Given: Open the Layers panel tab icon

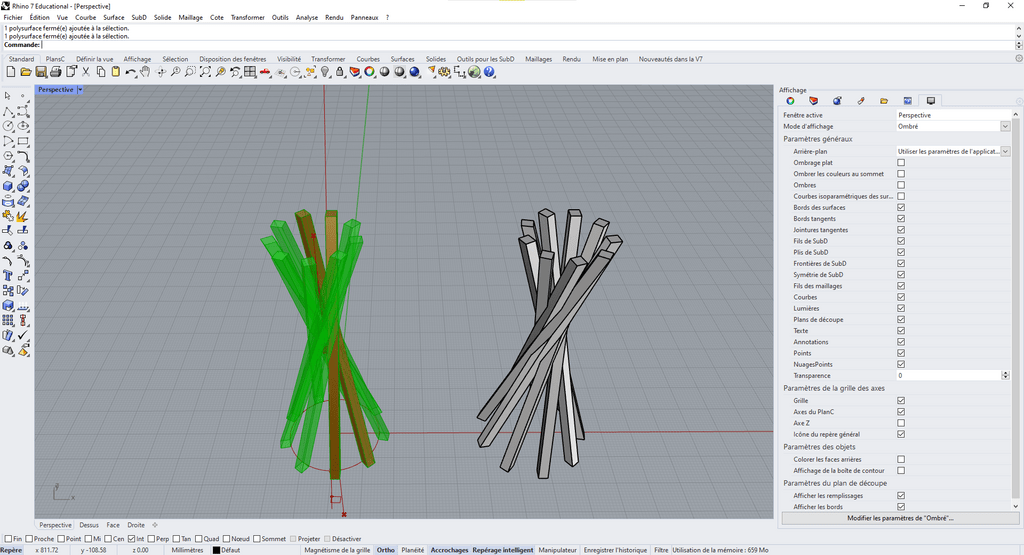Looking at the screenshot, I should click(x=814, y=101).
